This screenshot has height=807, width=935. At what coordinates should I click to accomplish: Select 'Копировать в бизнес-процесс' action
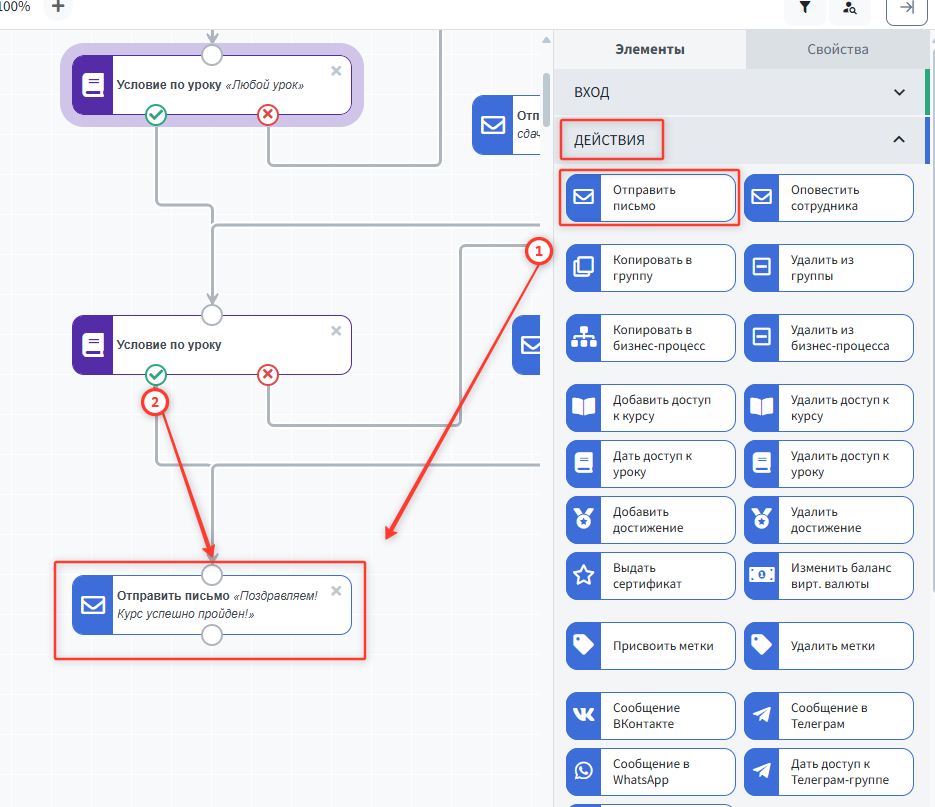650,338
